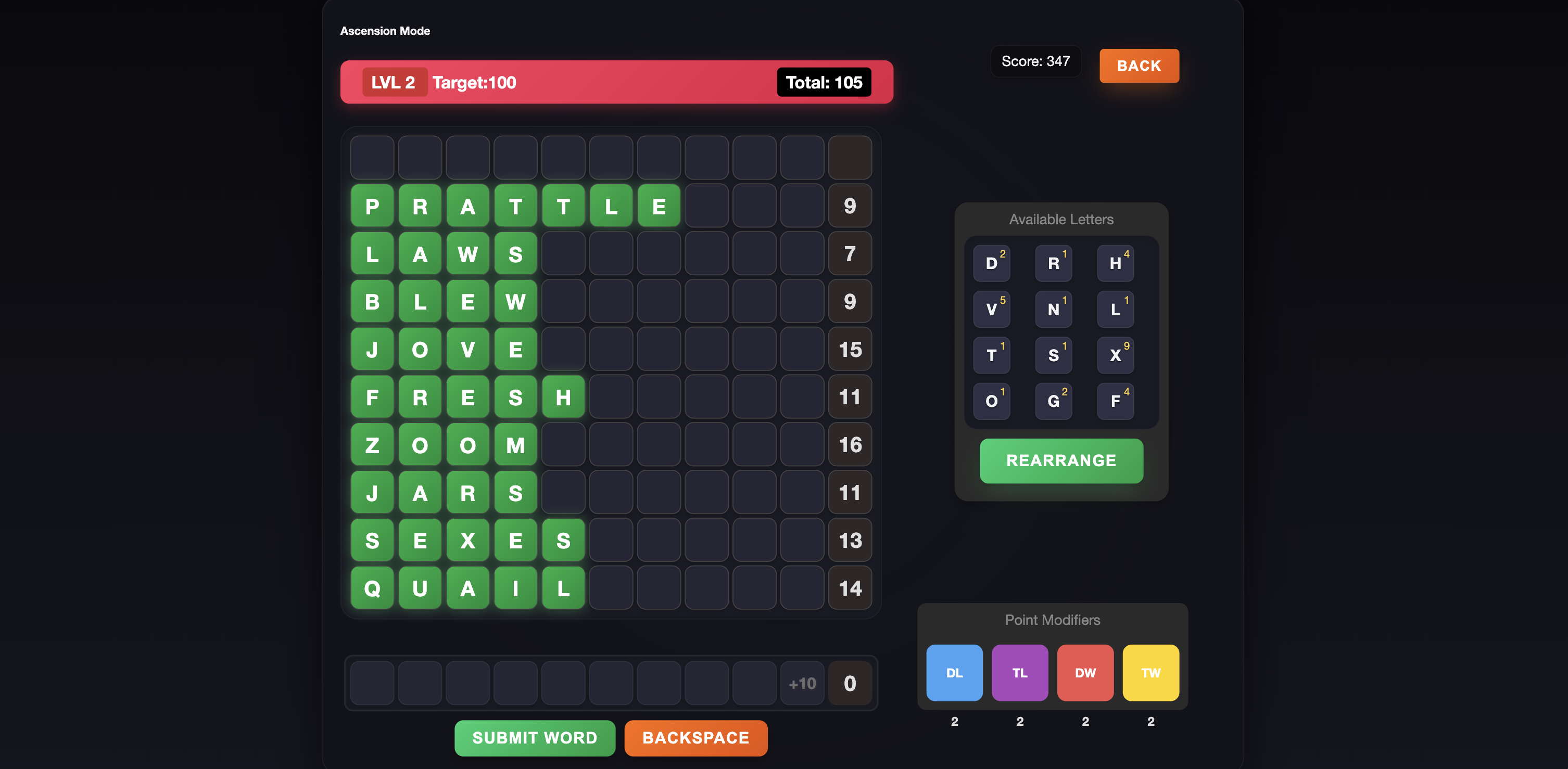This screenshot has height=769, width=1568.
Task: Shuffle letters with Rearrange button
Action: (x=1061, y=460)
